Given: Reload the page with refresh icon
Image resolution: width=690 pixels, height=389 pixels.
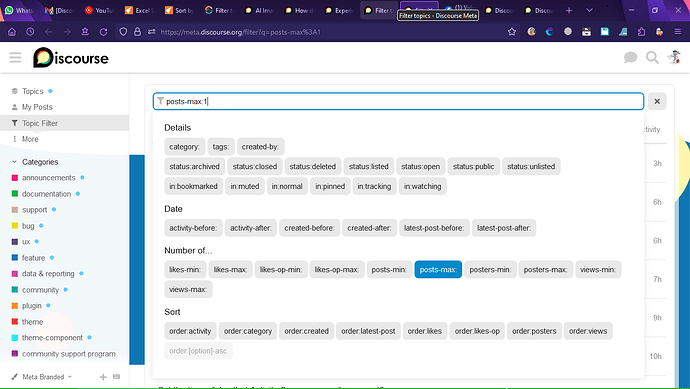Looking at the screenshot, I should tap(103, 32).
